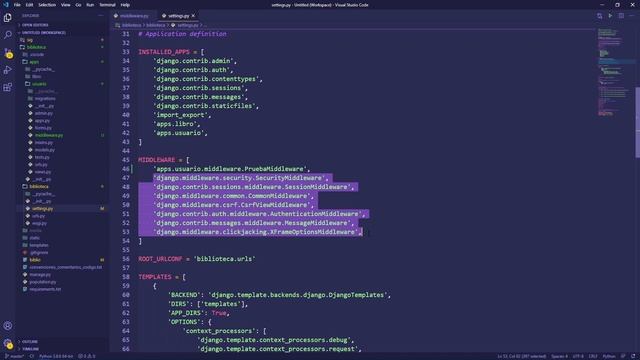Expand the Open Editors section

[x=35, y=25]
